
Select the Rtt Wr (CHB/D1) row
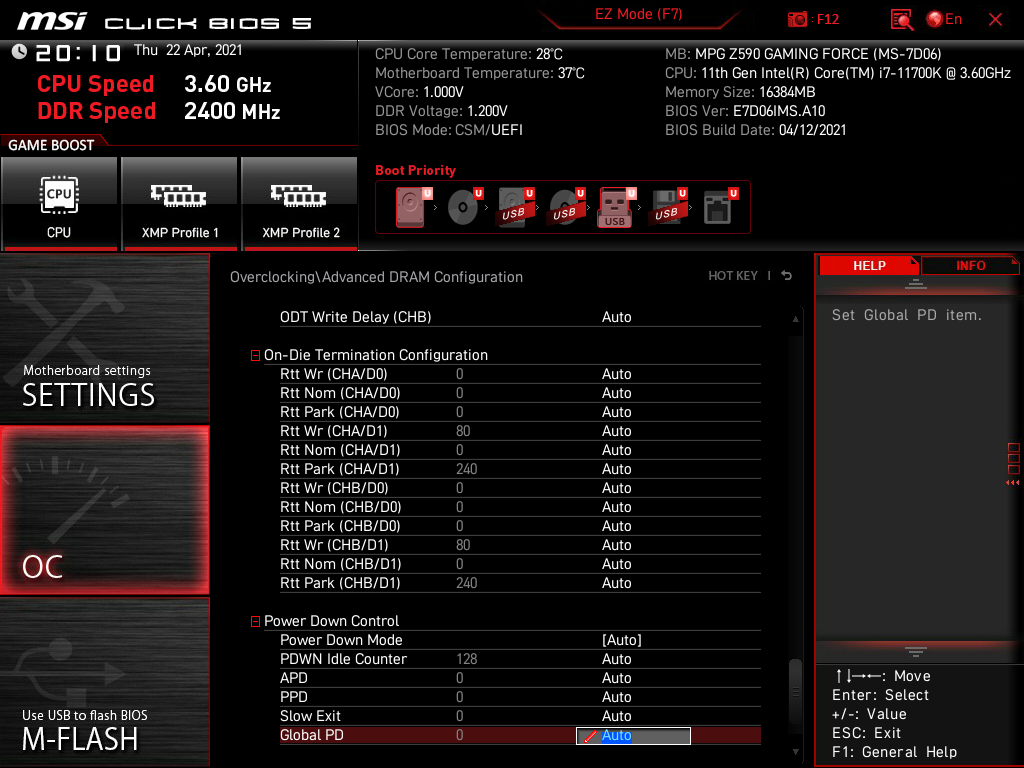520,545
